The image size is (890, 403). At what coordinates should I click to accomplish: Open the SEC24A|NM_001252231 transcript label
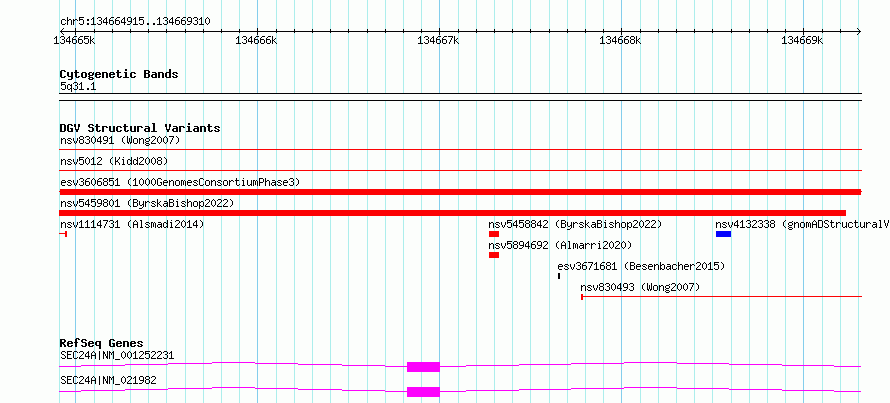(117, 355)
